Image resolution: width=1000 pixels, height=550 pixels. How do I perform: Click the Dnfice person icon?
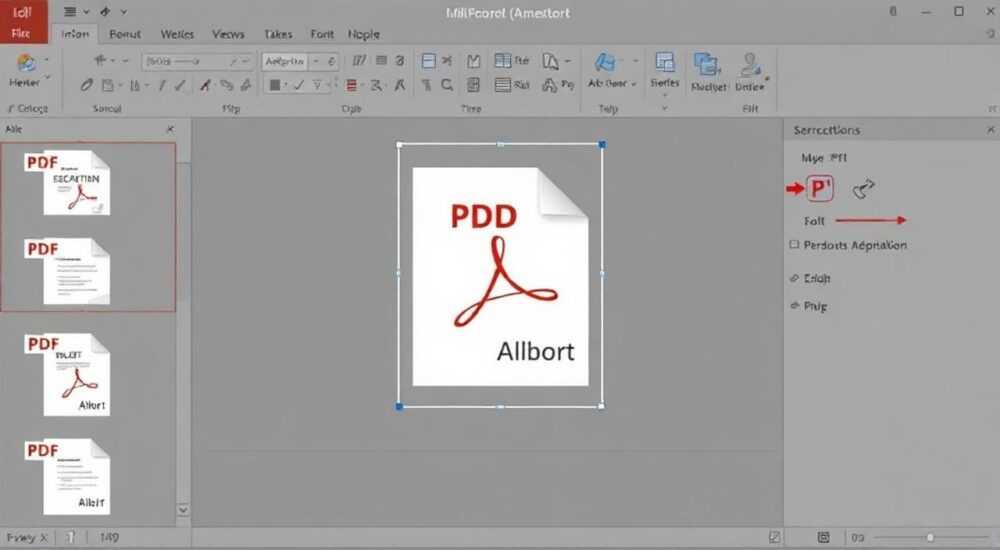750,64
